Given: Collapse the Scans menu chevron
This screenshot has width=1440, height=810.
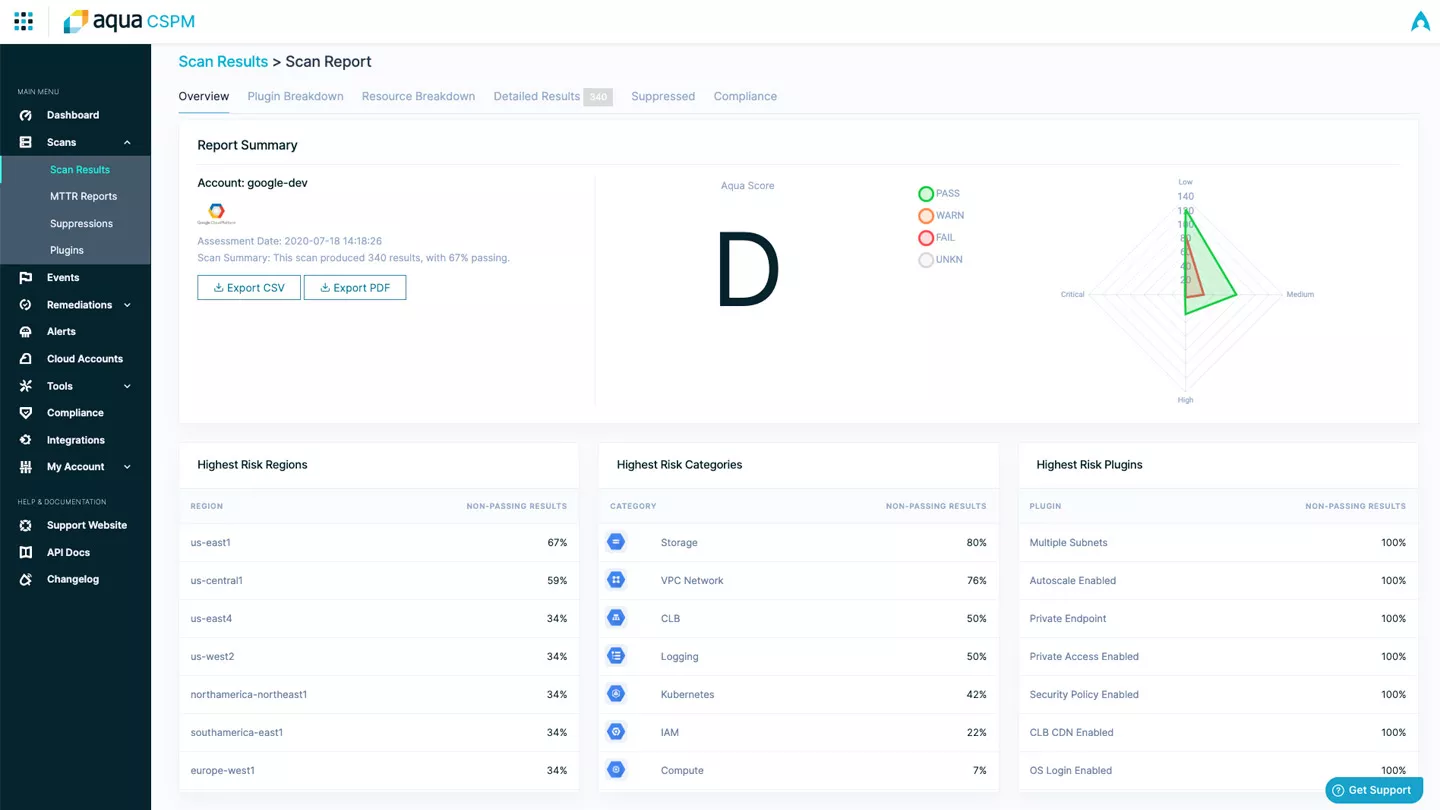Looking at the screenshot, I should [x=127, y=143].
